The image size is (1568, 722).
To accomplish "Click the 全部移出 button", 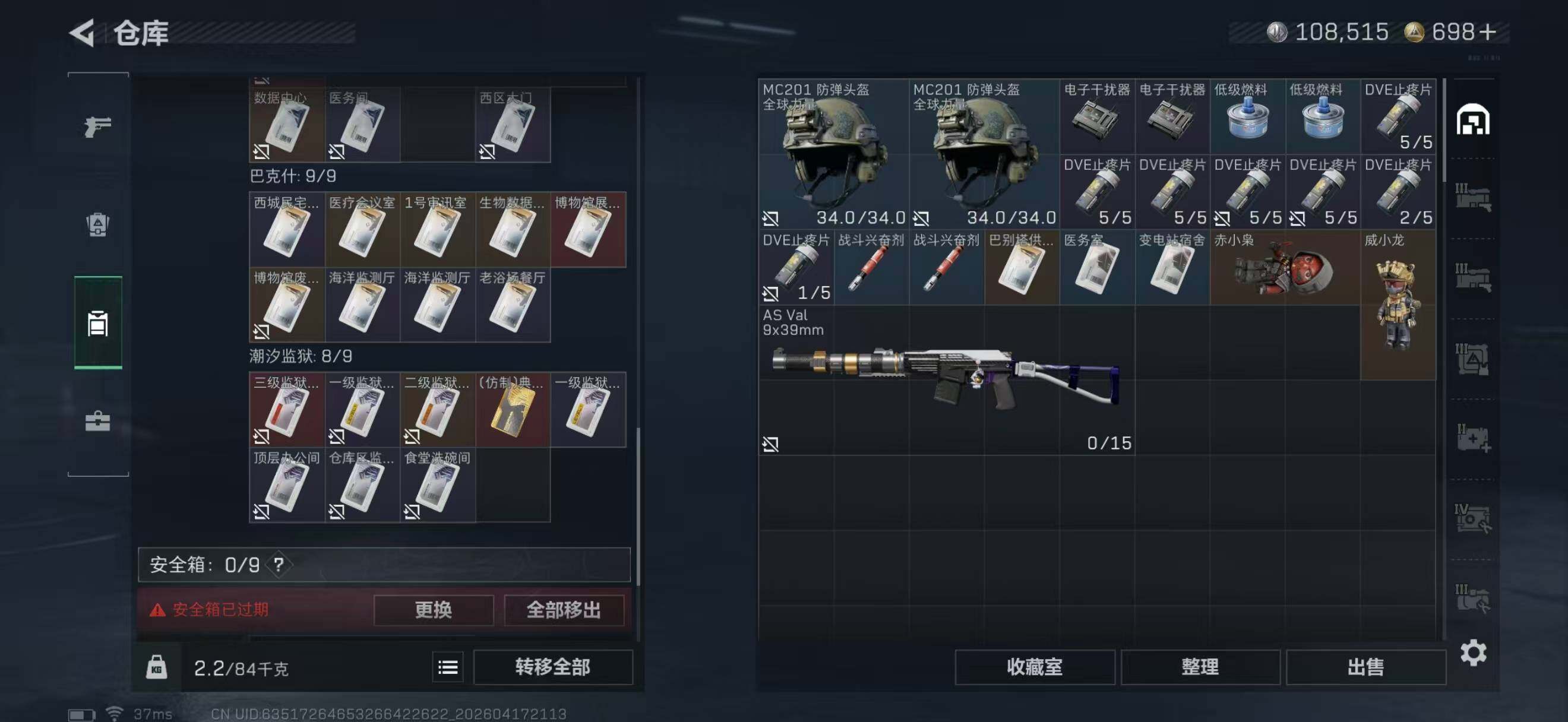I will pos(564,609).
